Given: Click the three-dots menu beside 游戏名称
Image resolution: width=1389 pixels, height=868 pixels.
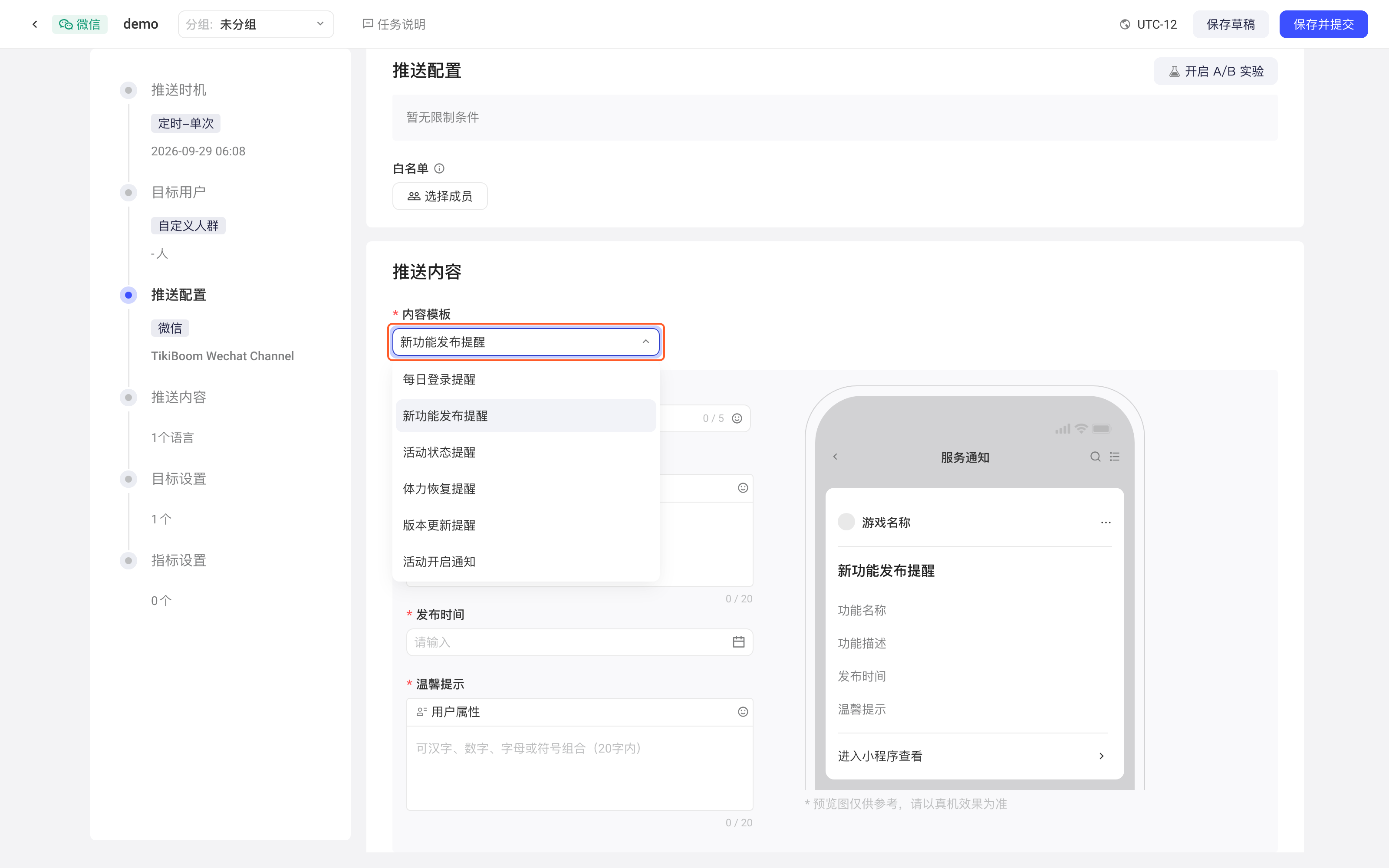Looking at the screenshot, I should coord(1106,523).
